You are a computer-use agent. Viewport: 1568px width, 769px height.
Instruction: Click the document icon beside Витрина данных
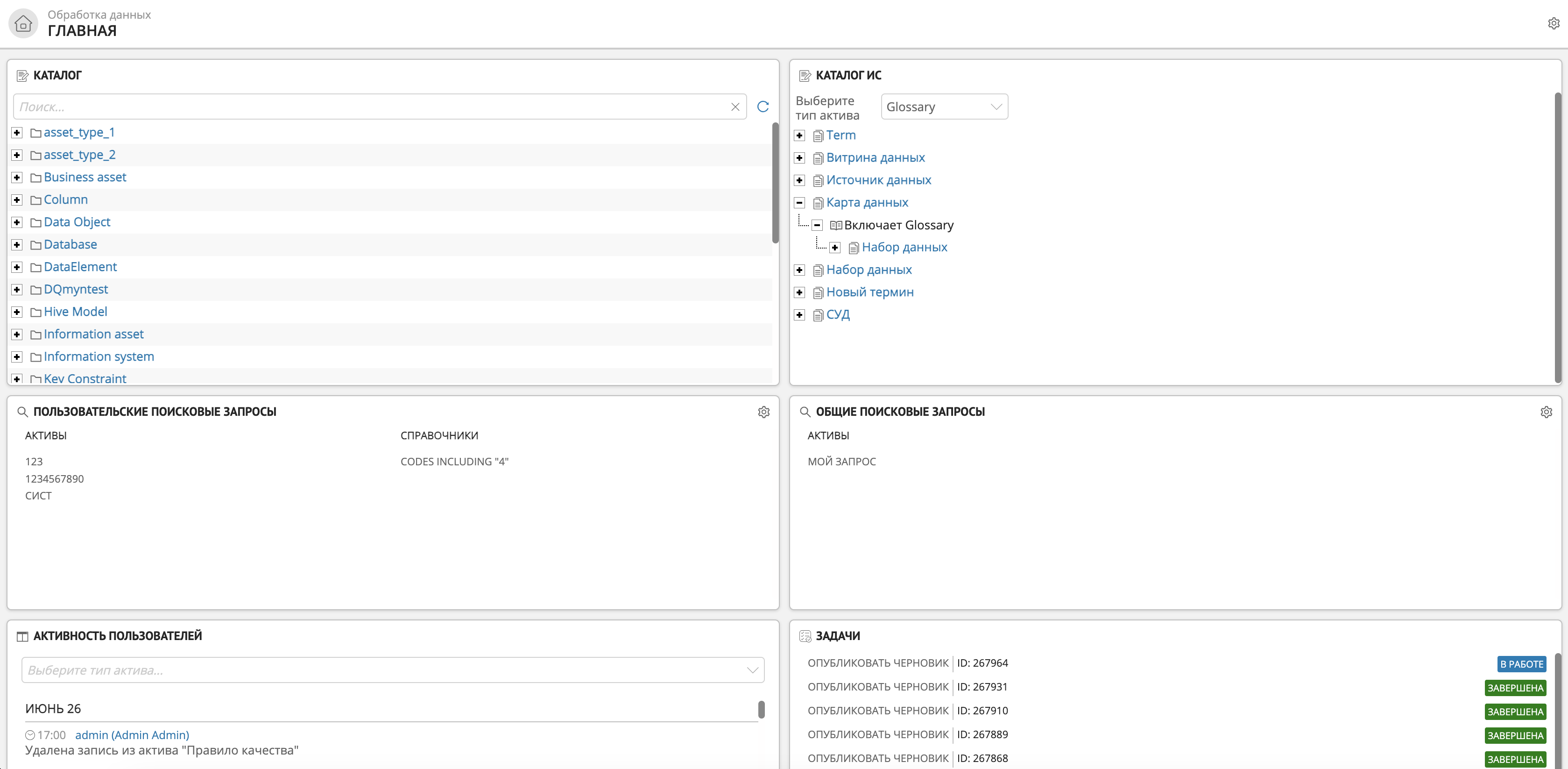[818, 158]
